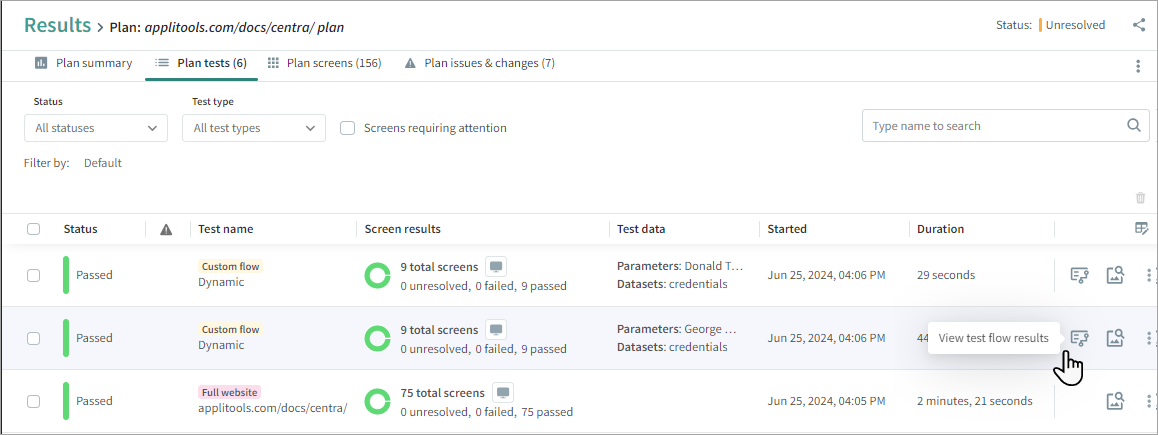Click the device monitor icon beside 75 total screens
The width and height of the screenshot is (1158, 435).
coord(503,392)
